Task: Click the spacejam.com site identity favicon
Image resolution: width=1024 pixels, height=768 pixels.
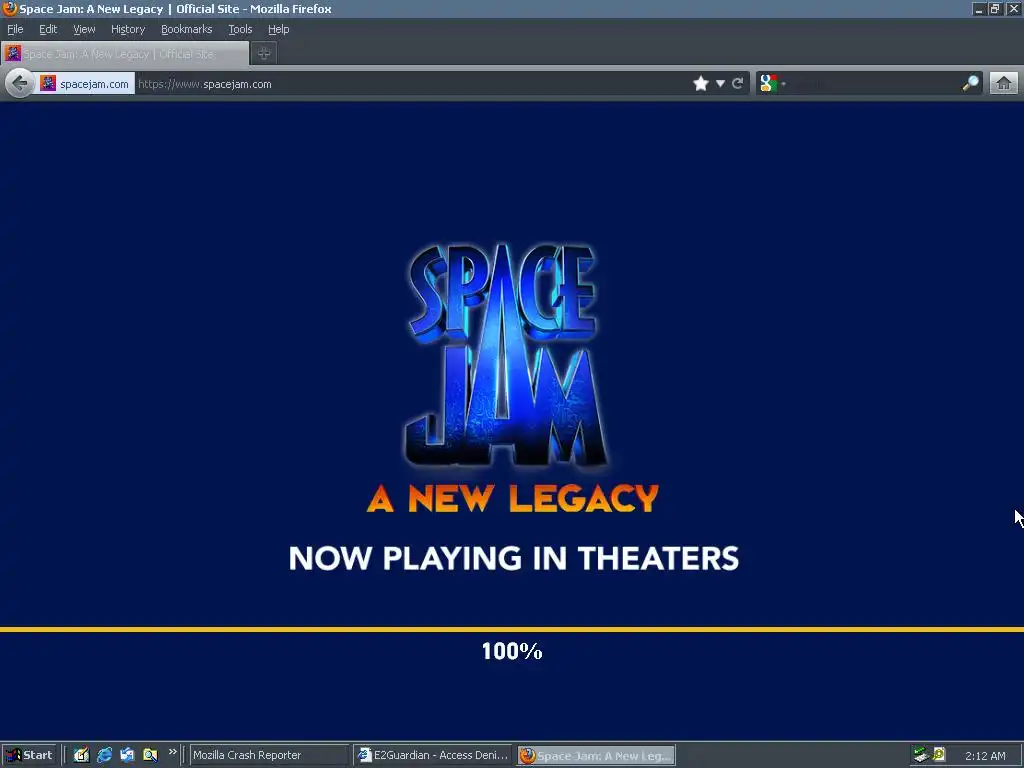Action: 48,83
